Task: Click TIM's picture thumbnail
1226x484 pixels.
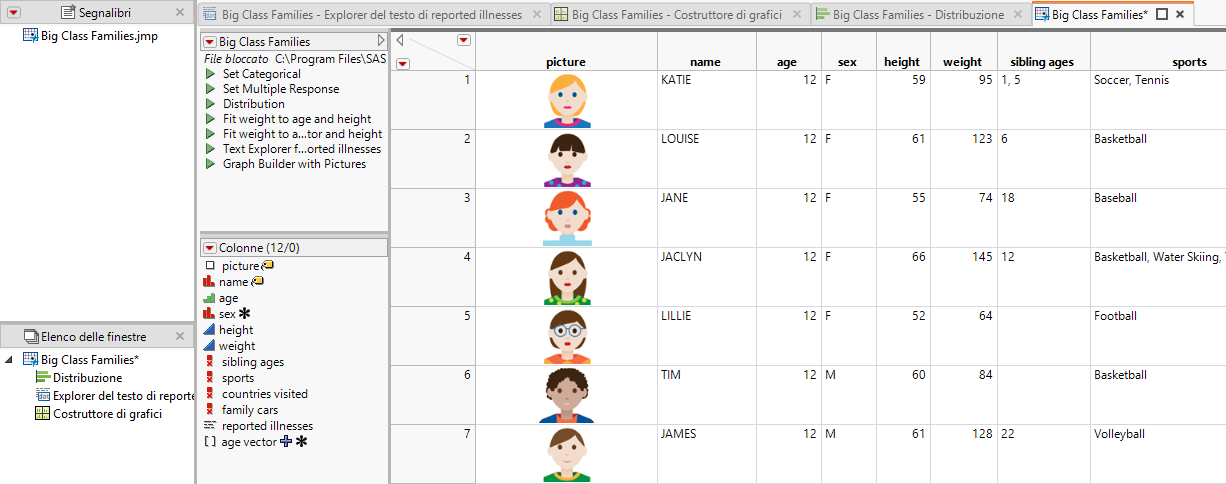Action: pos(567,395)
